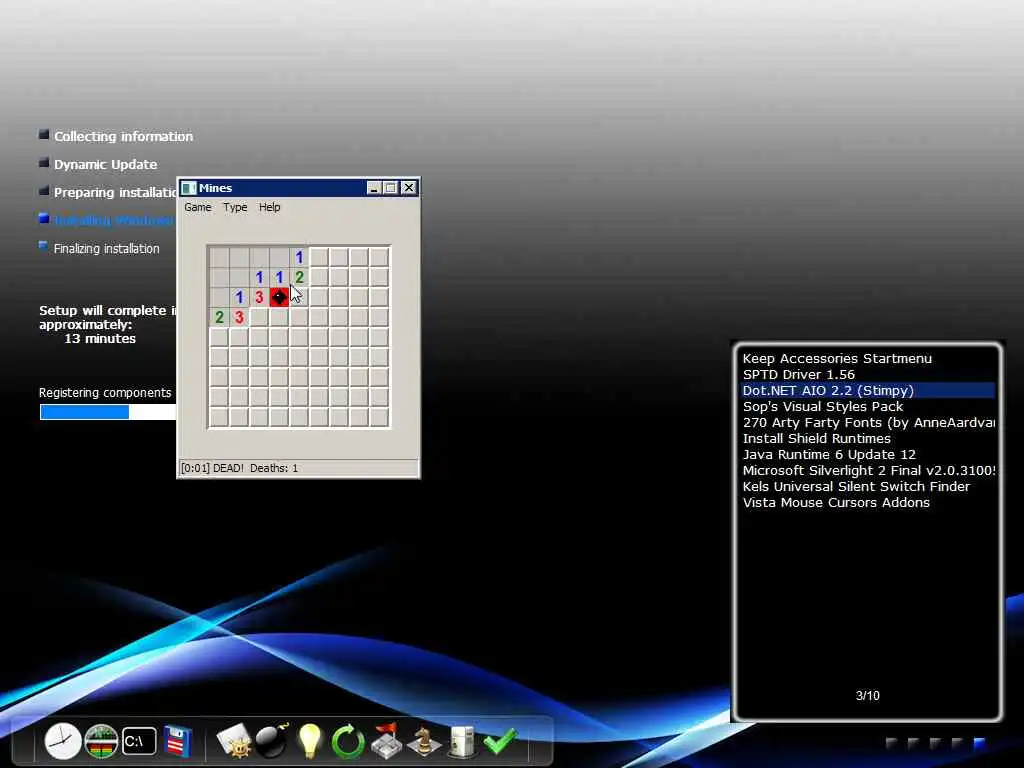Open the Game menu in Mines
The width and height of the screenshot is (1024, 768).
point(197,207)
